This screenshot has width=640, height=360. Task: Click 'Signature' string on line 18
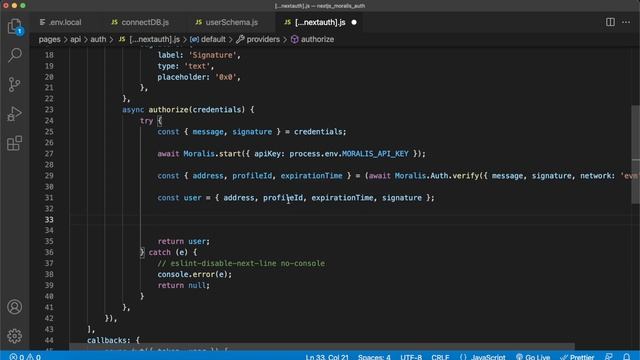212,55
